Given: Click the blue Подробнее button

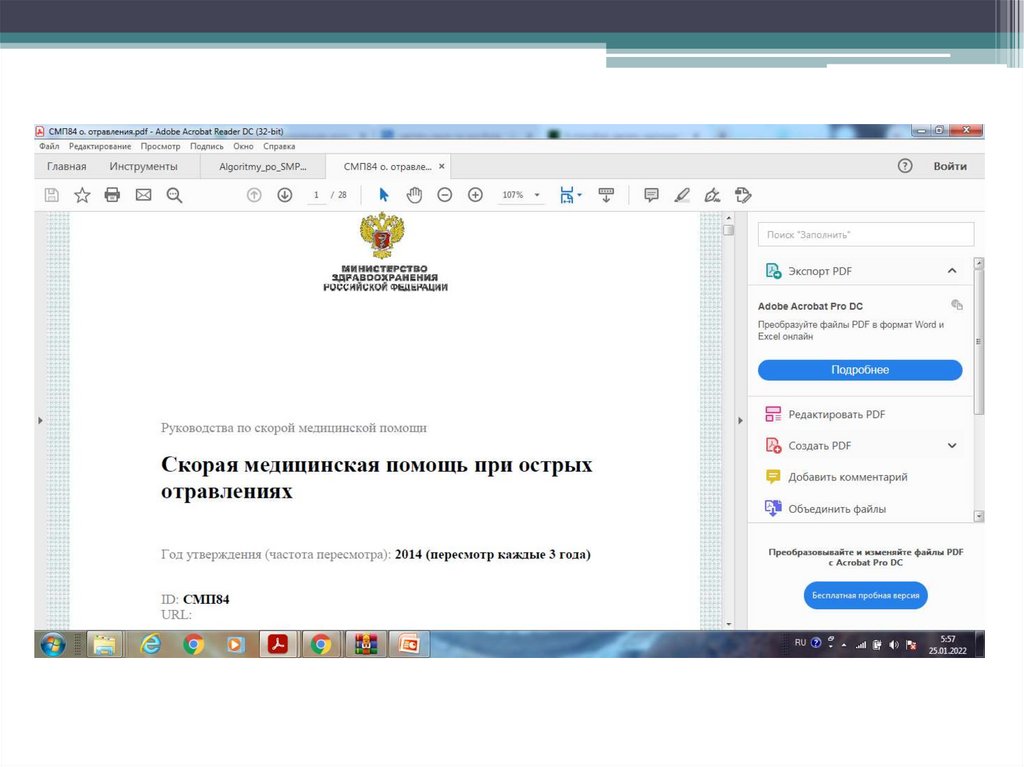Looking at the screenshot, I should [860, 370].
